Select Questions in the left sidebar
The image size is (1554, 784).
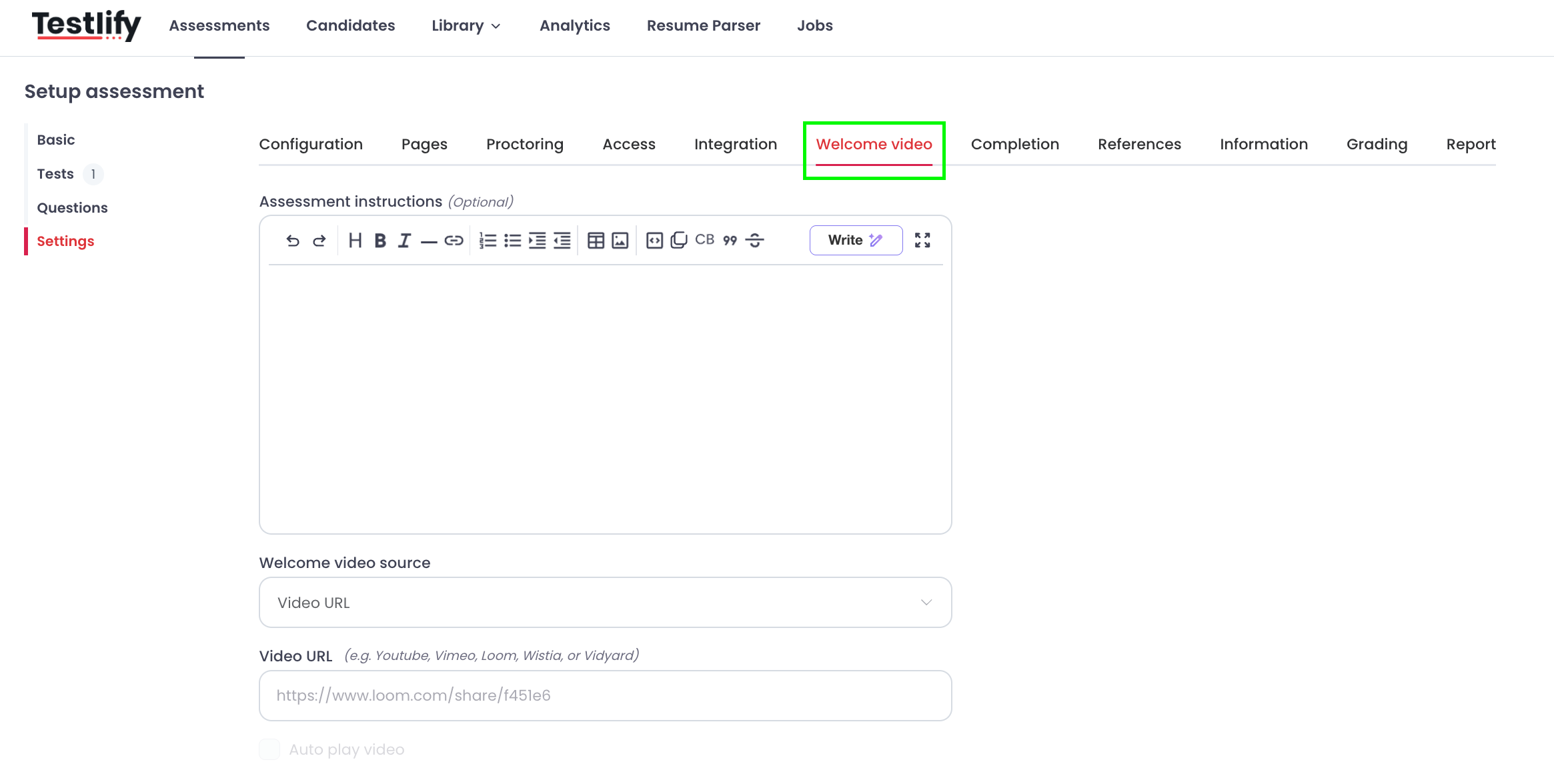tap(72, 208)
